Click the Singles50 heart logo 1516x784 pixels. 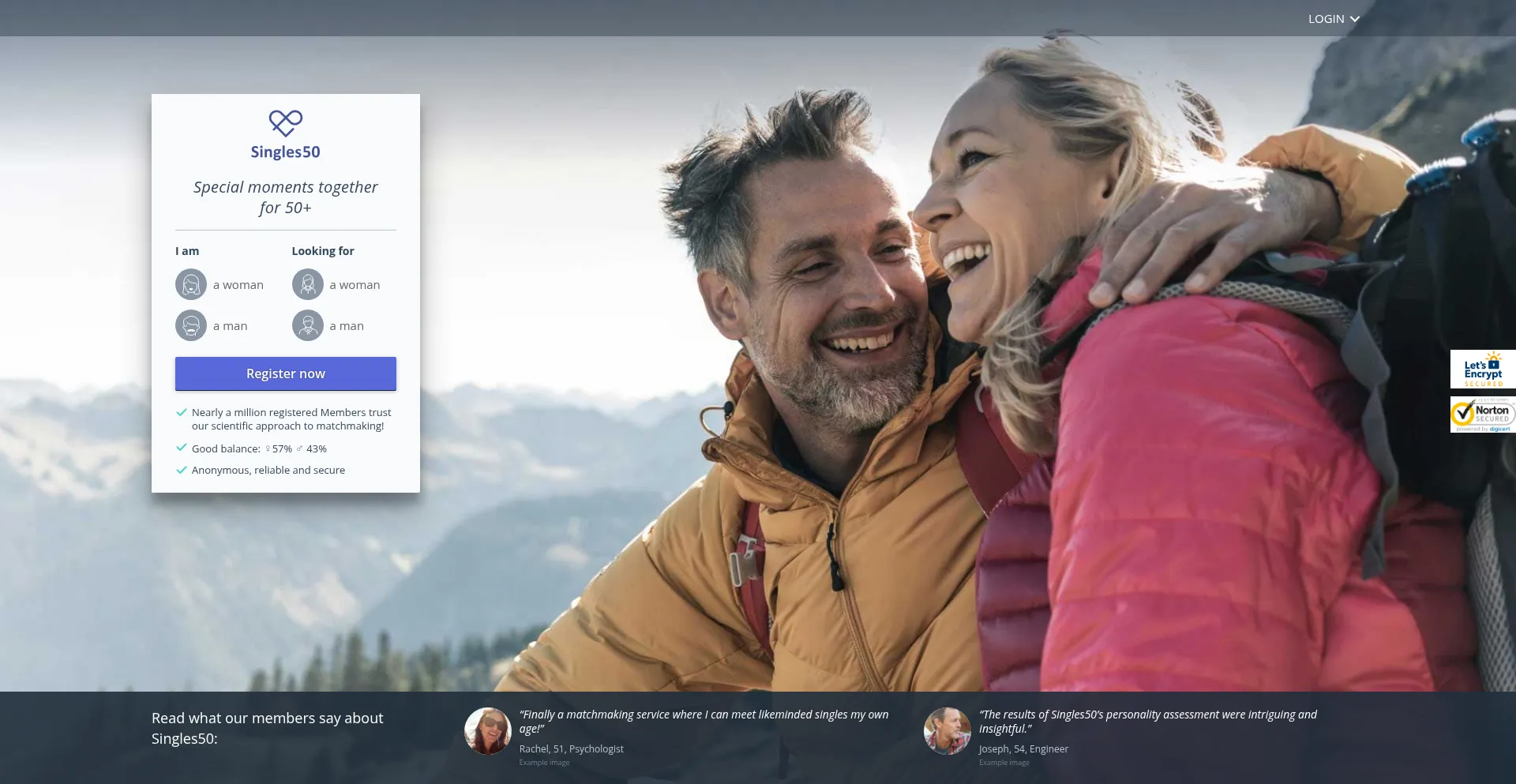[x=285, y=123]
